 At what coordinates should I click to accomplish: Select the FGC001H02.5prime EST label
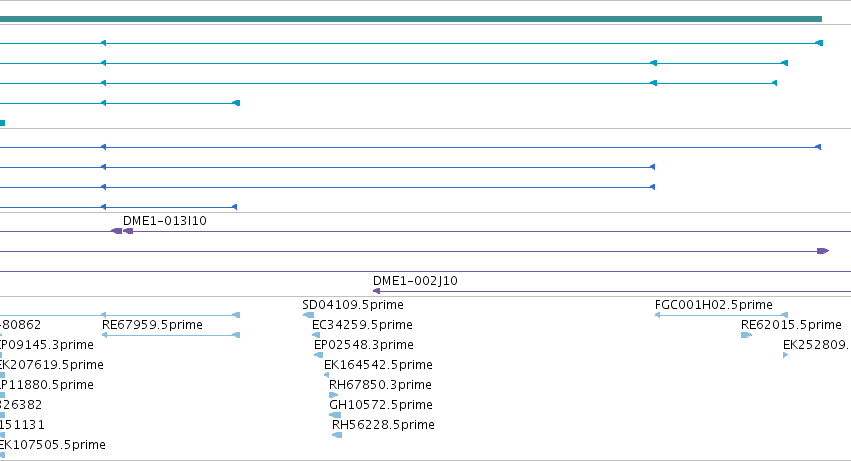pos(714,305)
